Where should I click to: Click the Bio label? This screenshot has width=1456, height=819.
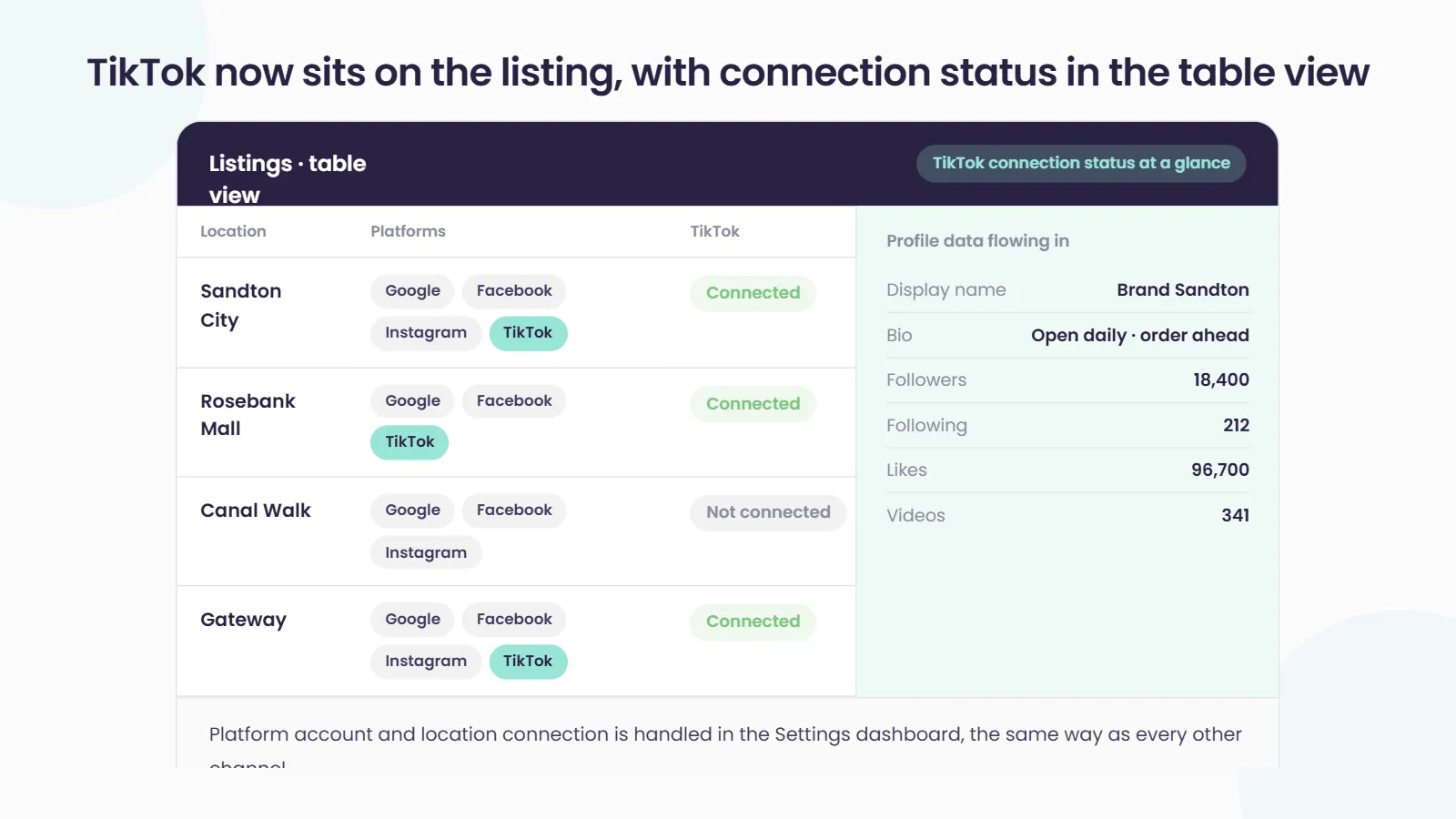click(899, 335)
